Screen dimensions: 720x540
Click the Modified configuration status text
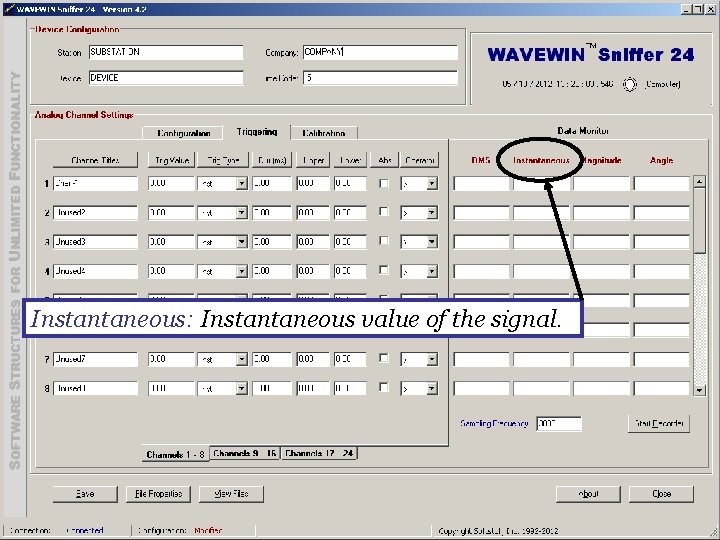208,530
